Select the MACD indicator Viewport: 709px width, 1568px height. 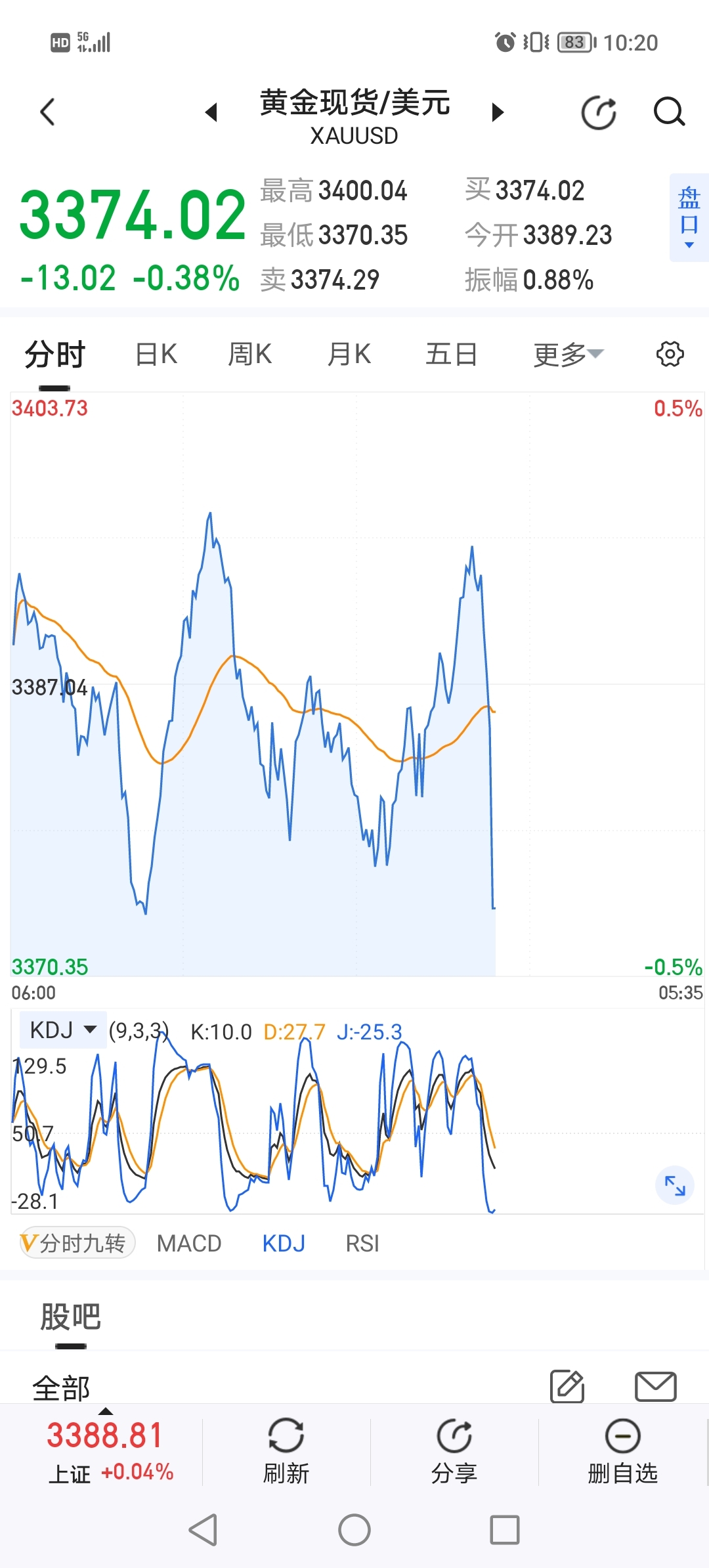click(189, 1243)
